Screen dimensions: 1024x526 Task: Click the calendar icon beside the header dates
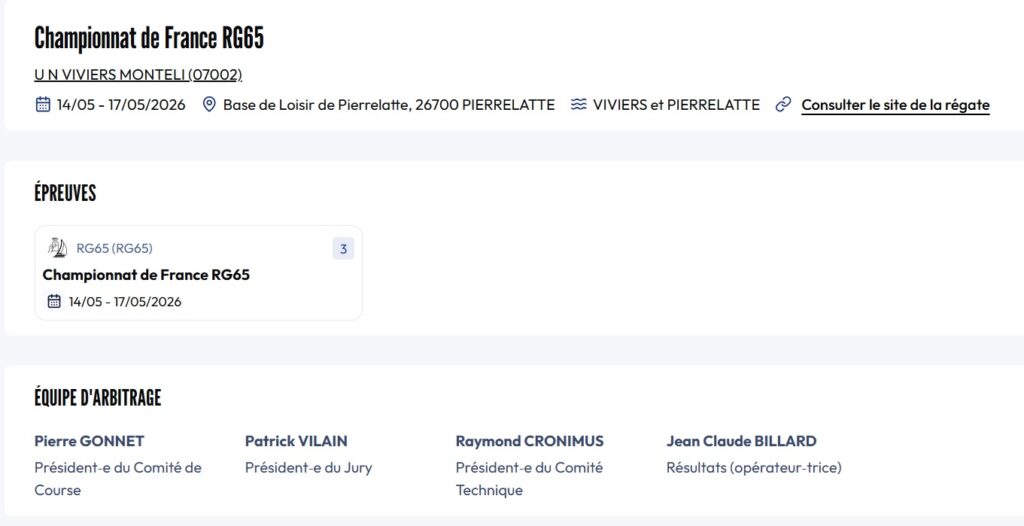[43, 105]
